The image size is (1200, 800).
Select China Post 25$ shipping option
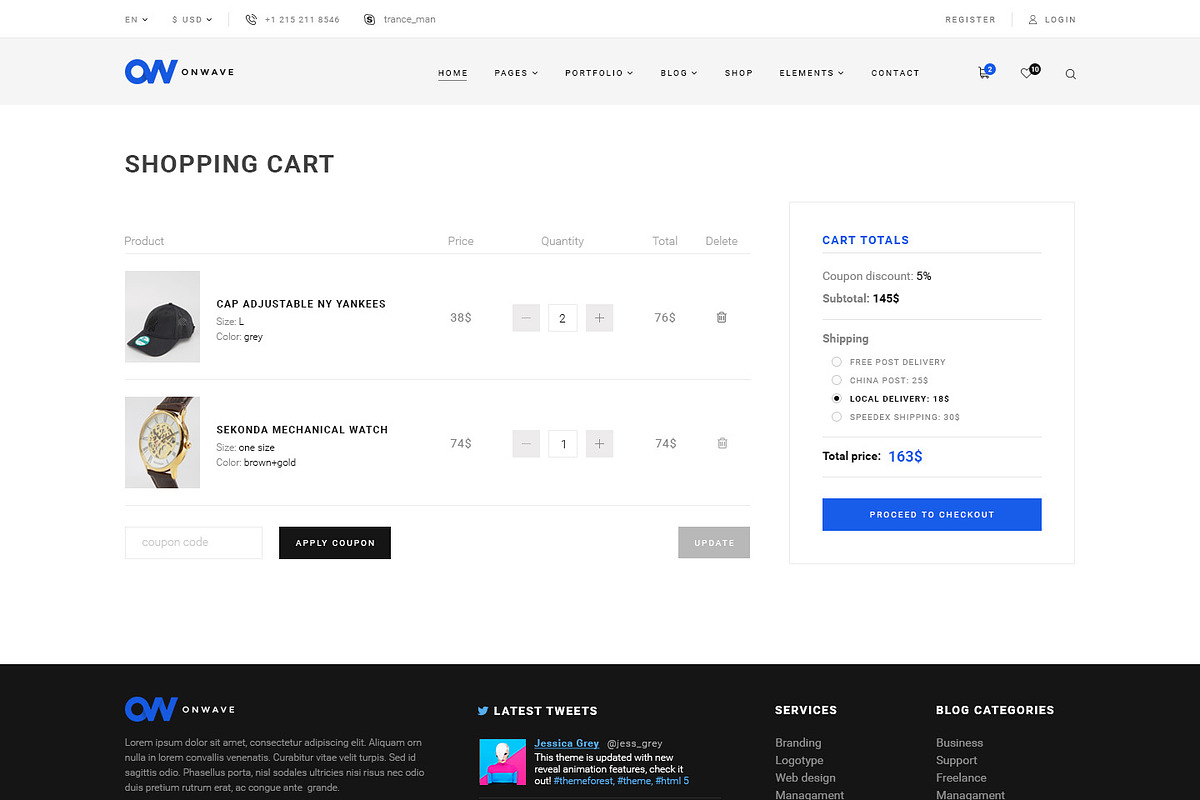[x=837, y=380]
